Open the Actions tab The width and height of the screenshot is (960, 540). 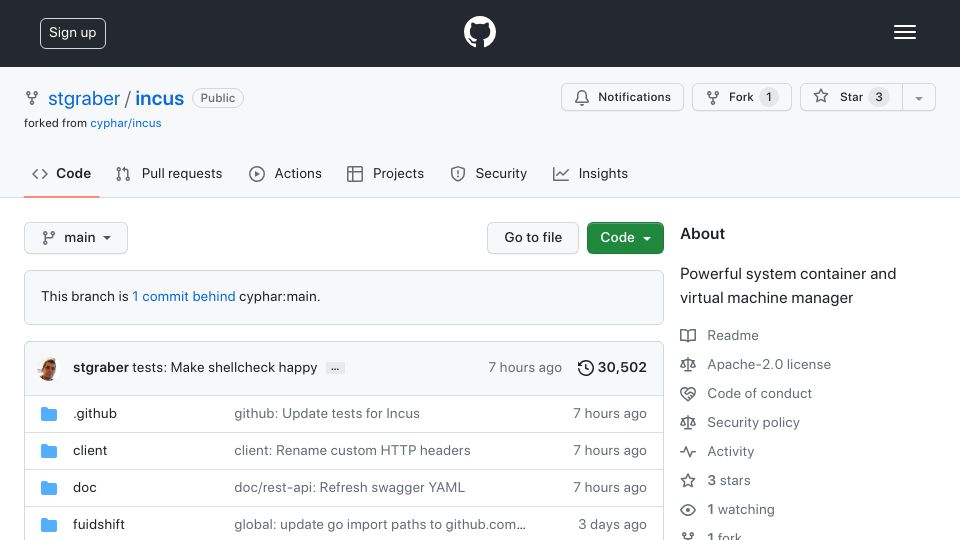click(285, 174)
